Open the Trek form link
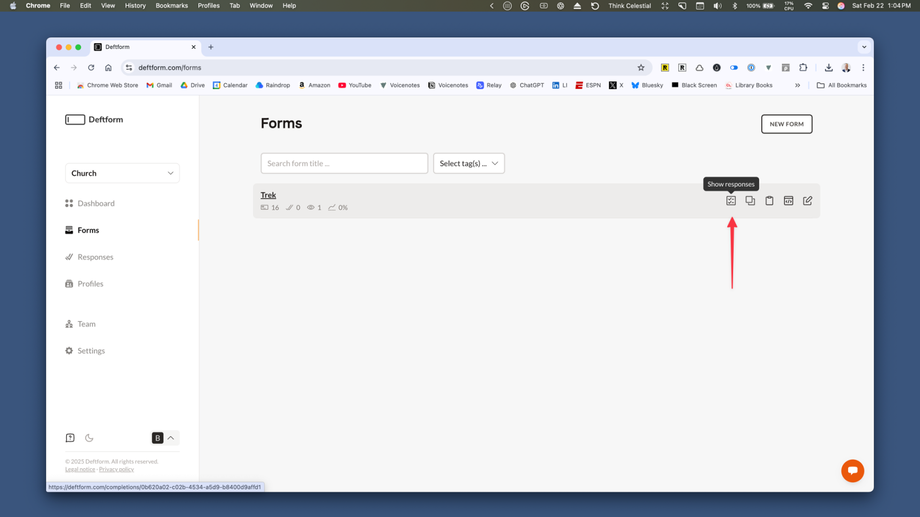Screen dimensions: 920x517 click(268, 195)
